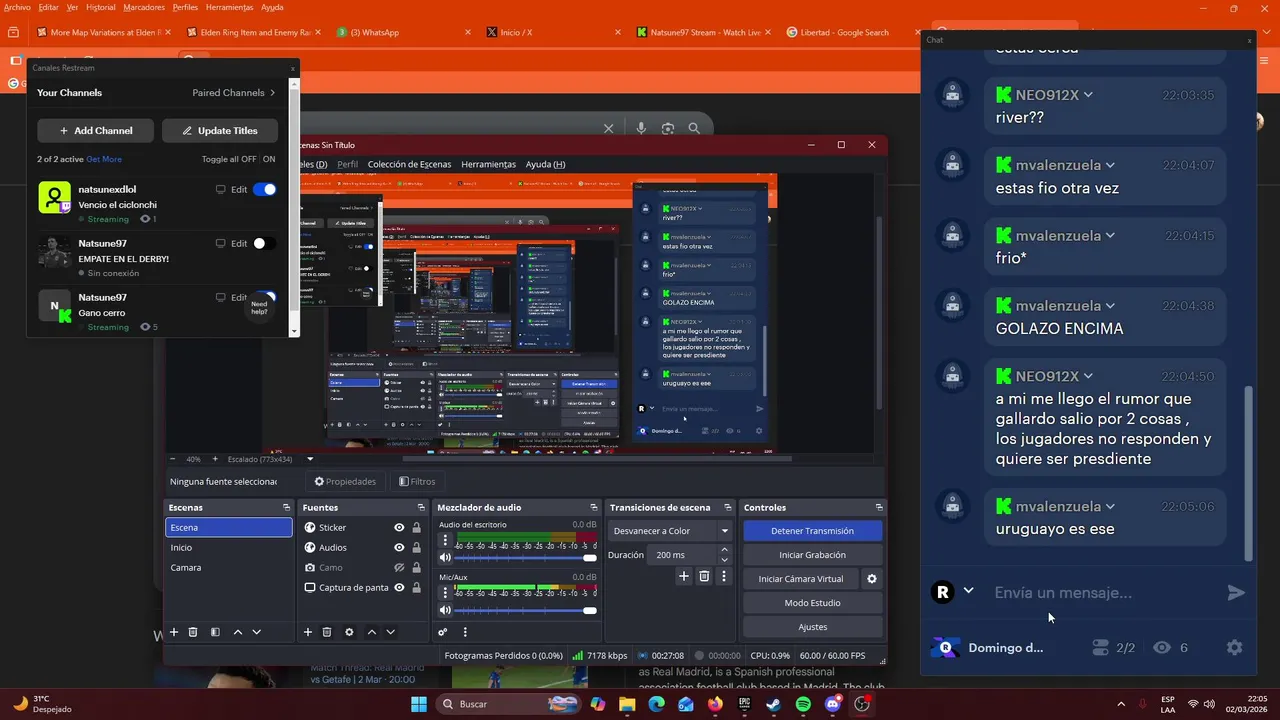1280x720 pixels.
Task: Open the mvalenzuela uruguayo es ese dropdown
Action: 1110,506
